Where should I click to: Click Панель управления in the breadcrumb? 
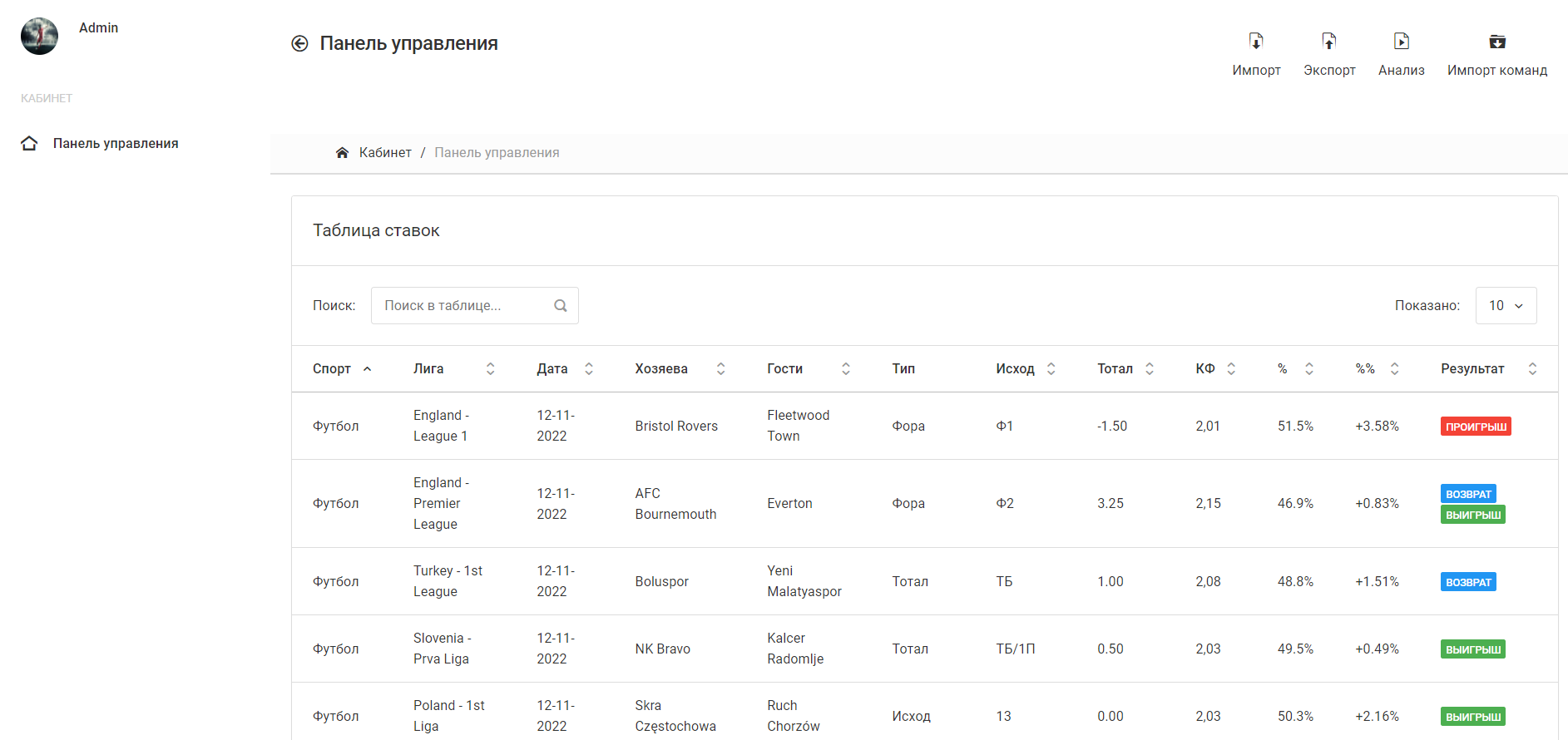[x=497, y=152]
